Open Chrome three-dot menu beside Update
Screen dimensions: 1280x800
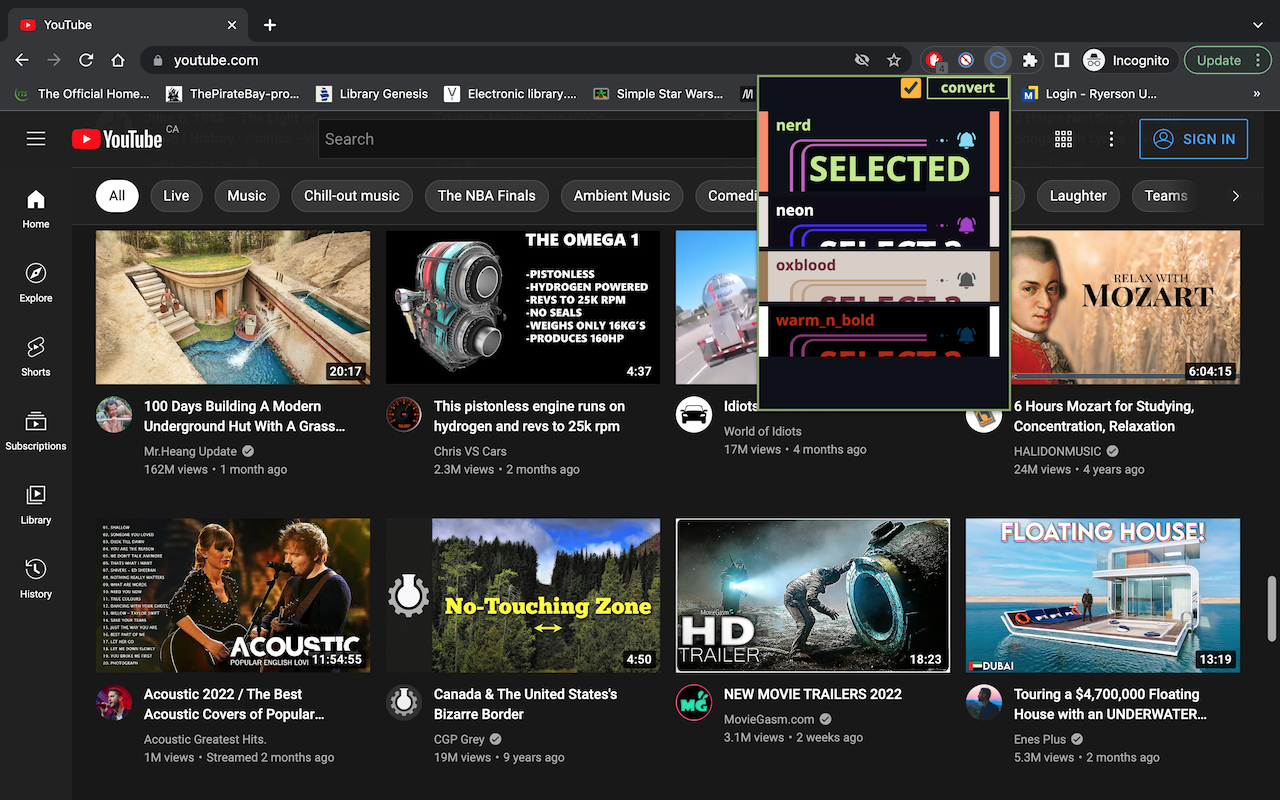coord(1259,60)
